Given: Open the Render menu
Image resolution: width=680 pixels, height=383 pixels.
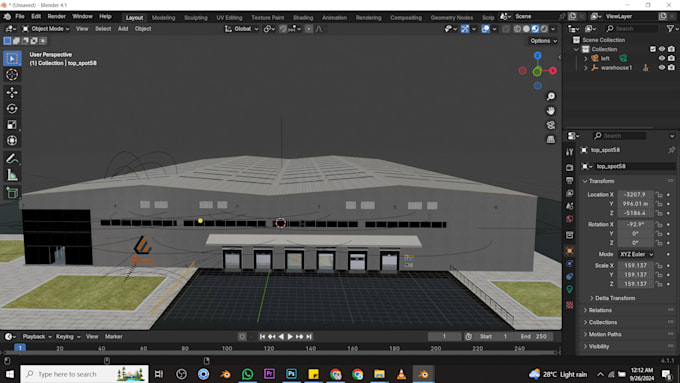Looking at the screenshot, I should pyautogui.click(x=56, y=16).
